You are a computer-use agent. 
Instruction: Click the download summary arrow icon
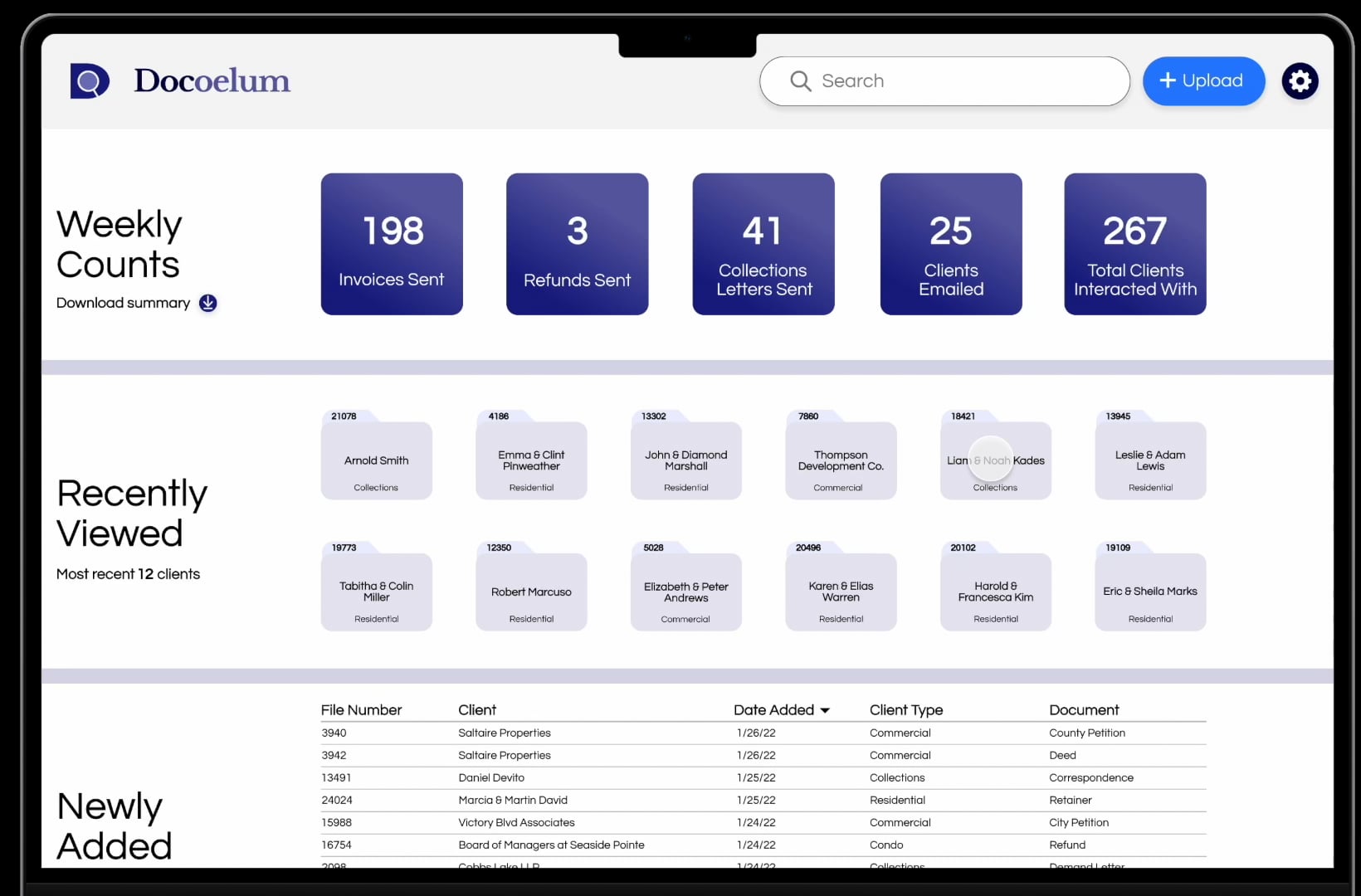click(208, 303)
